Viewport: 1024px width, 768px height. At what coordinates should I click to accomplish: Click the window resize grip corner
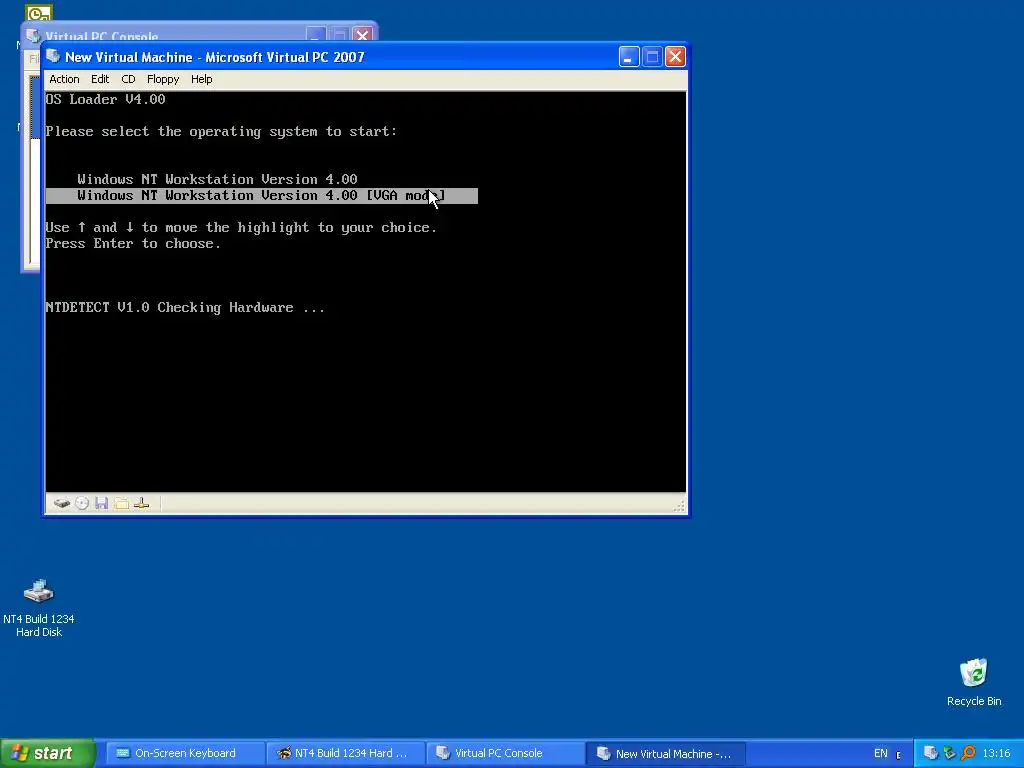tap(679, 505)
